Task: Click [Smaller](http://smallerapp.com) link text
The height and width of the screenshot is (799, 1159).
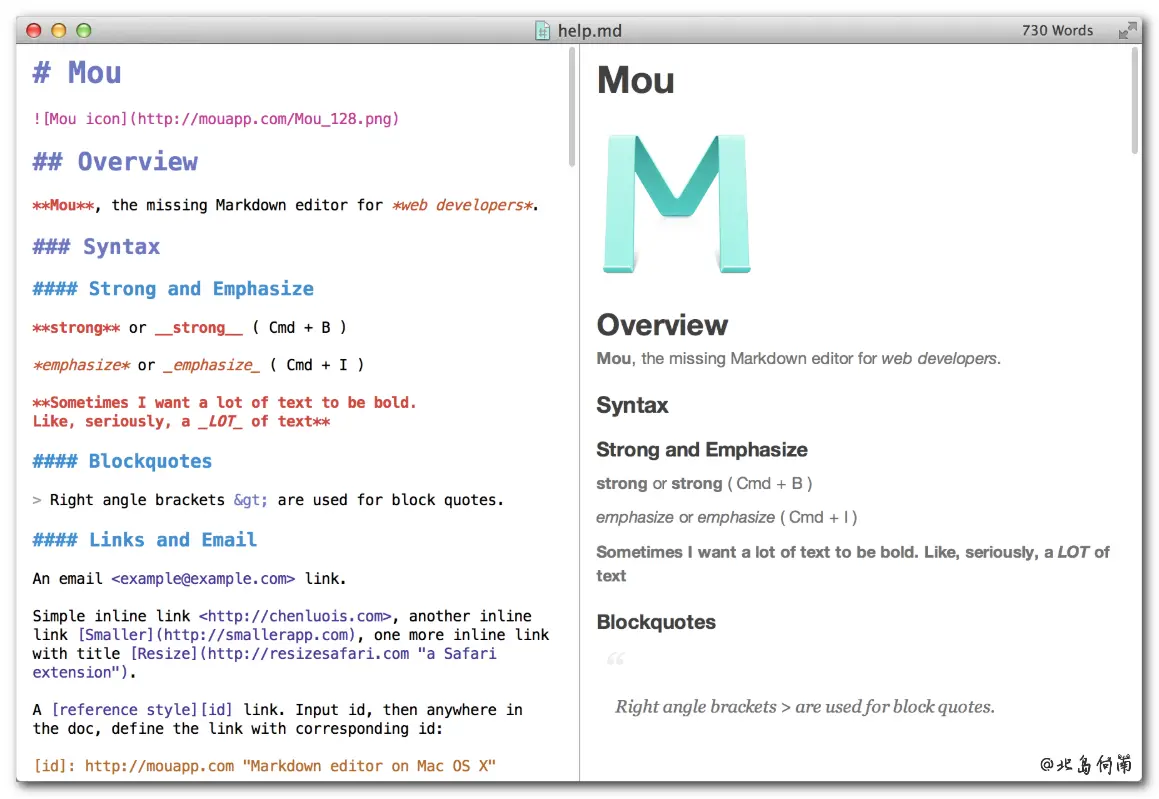Action: 217,635
